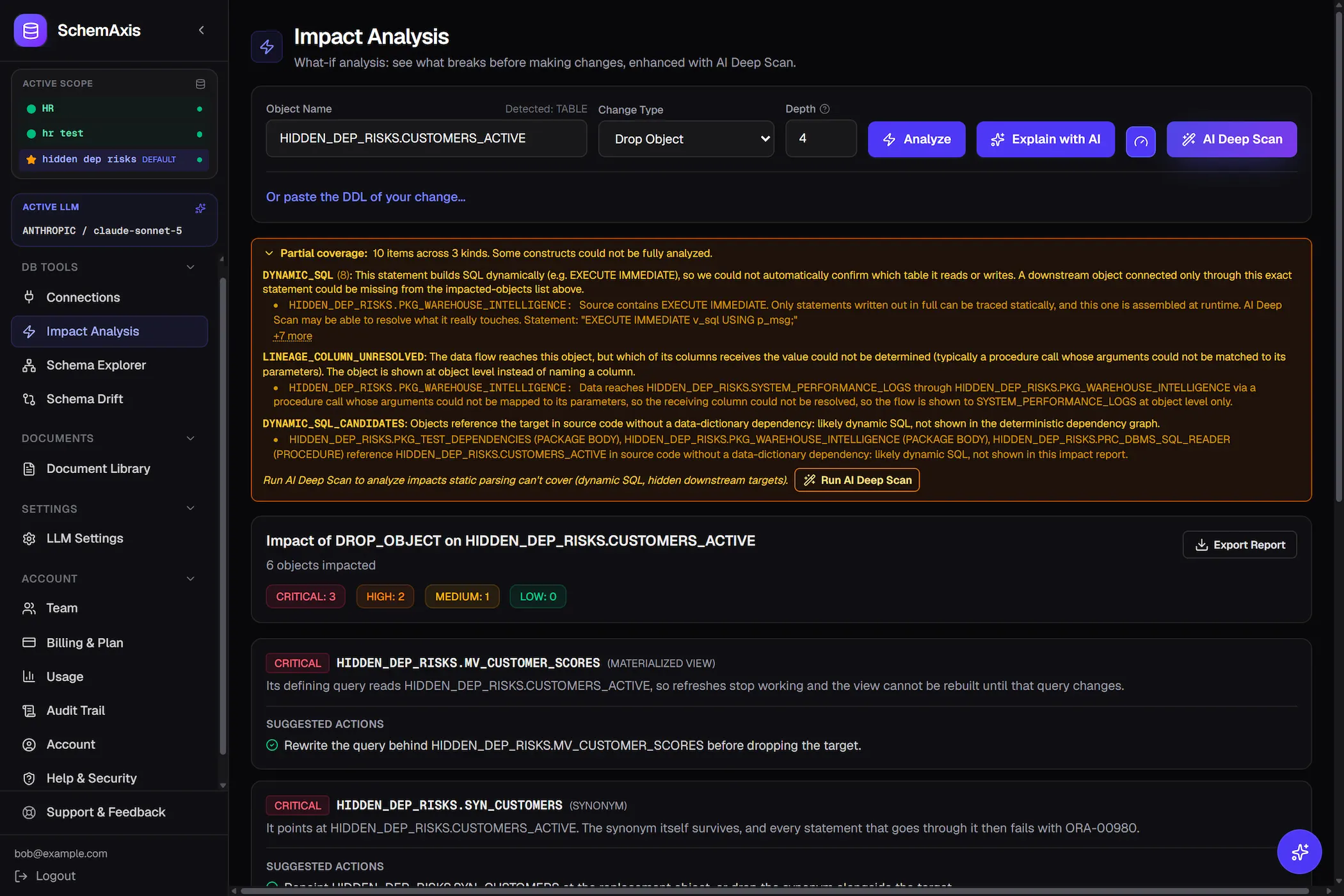Click the horizontal scrollbar at the bottom
This screenshot has width=1344, height=896.
[774, 890]
